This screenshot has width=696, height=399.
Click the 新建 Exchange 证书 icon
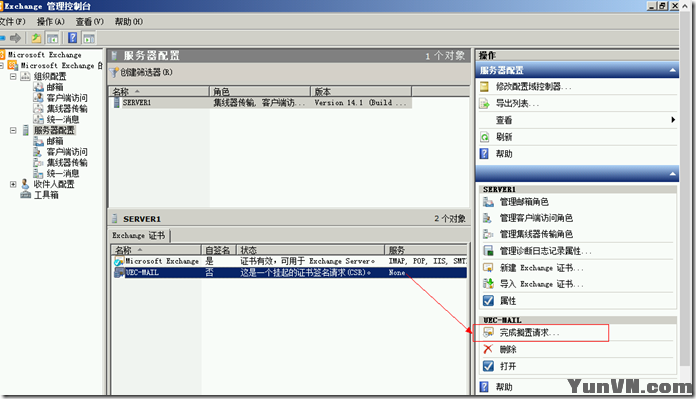(x=488, y=268)
